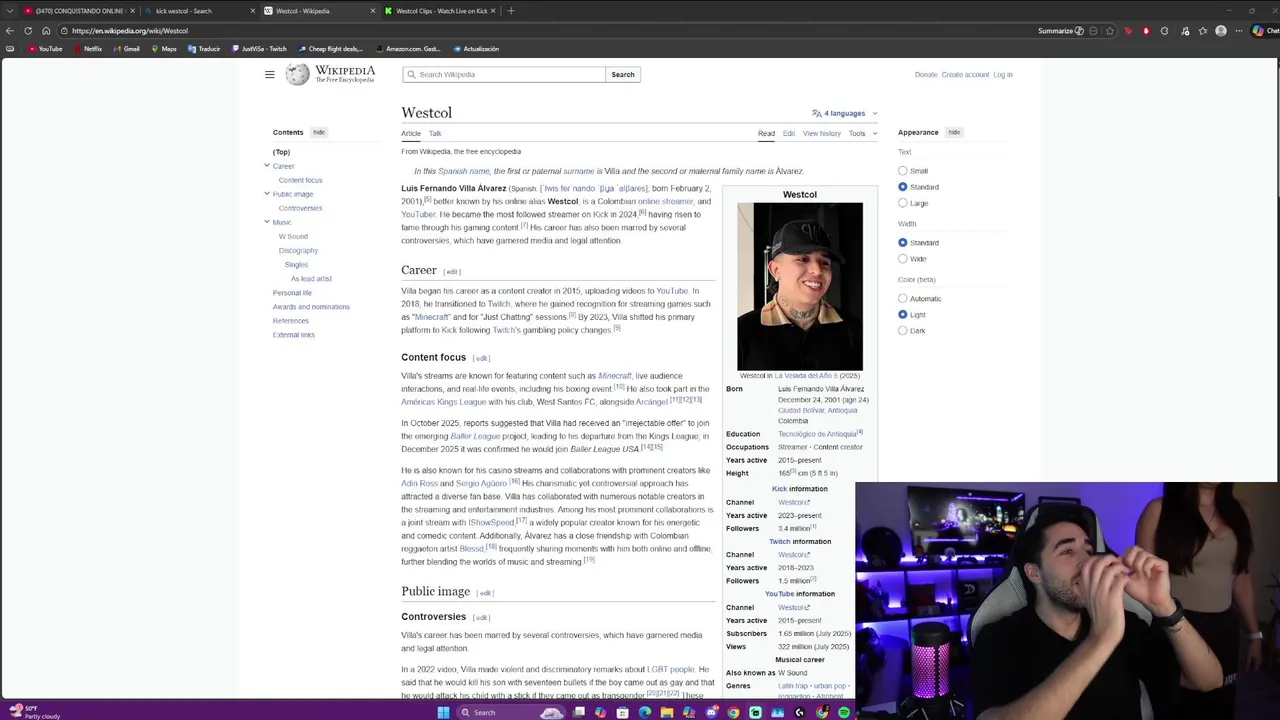Open the Donate link
The image size is (1280, 720).
(926, 74)
